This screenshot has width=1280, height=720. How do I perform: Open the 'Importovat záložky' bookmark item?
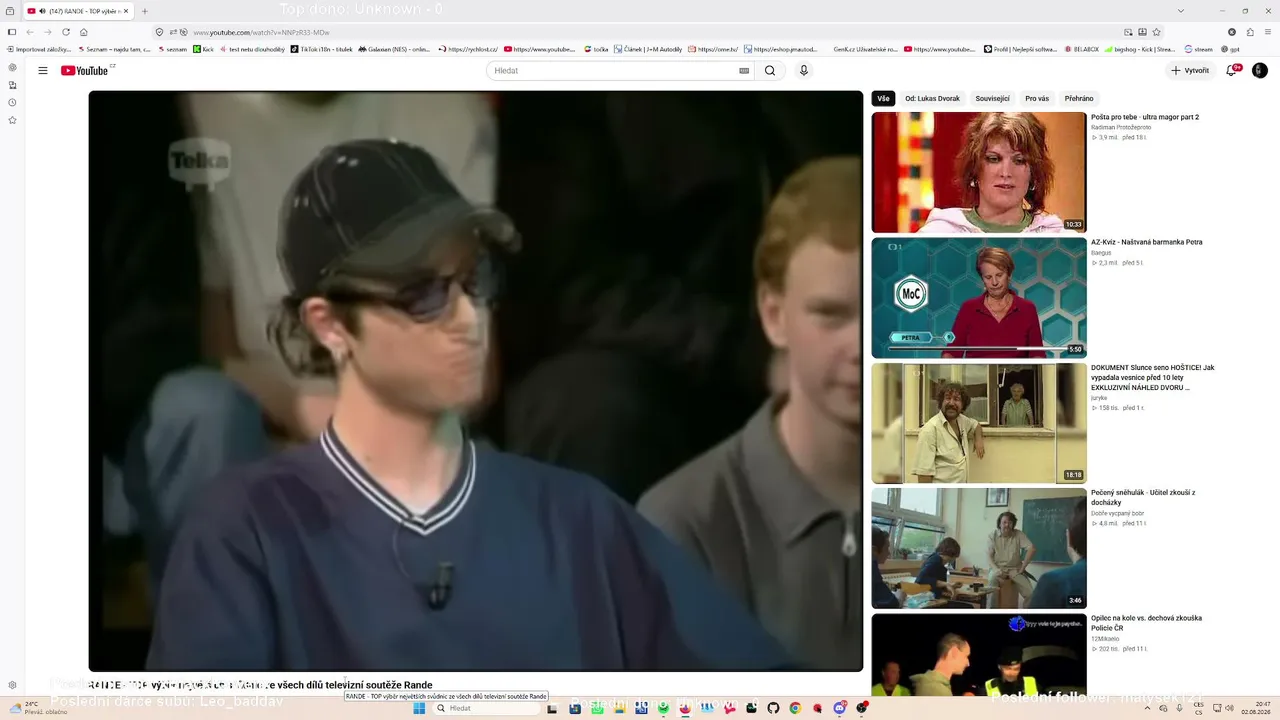[39, 49]
